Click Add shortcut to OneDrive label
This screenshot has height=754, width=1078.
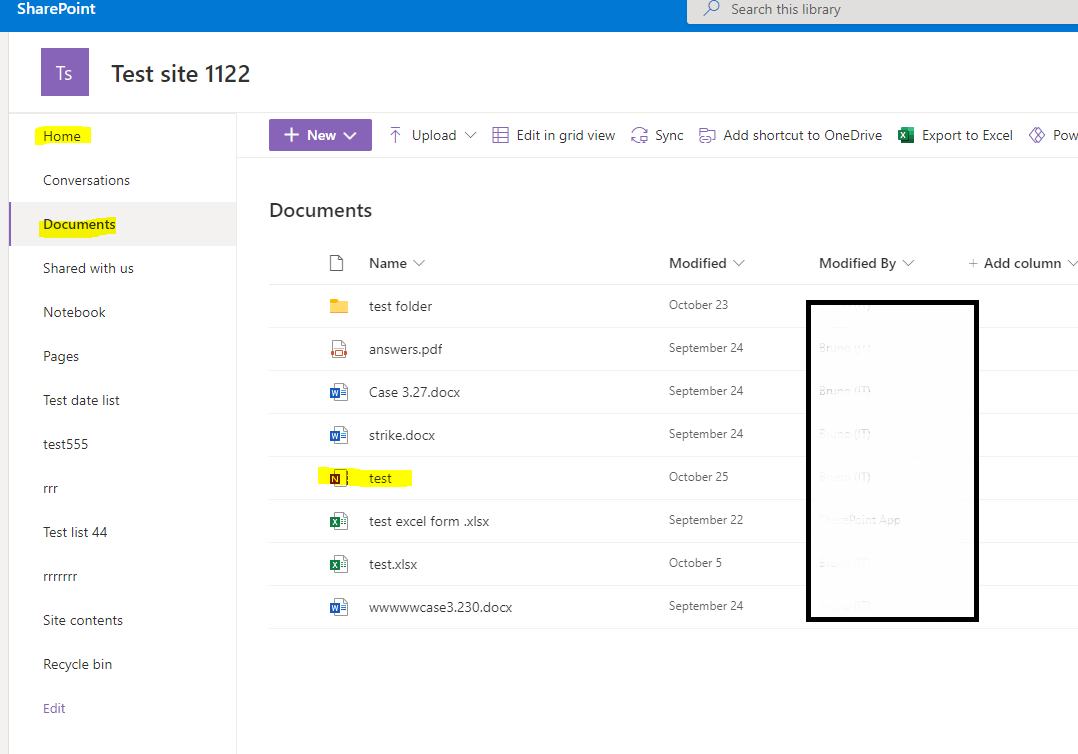click(x=802, y=135)
